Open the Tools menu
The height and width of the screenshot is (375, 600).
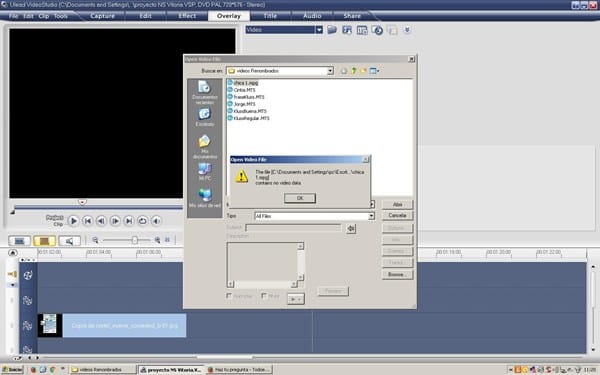(x=60, y=16)
